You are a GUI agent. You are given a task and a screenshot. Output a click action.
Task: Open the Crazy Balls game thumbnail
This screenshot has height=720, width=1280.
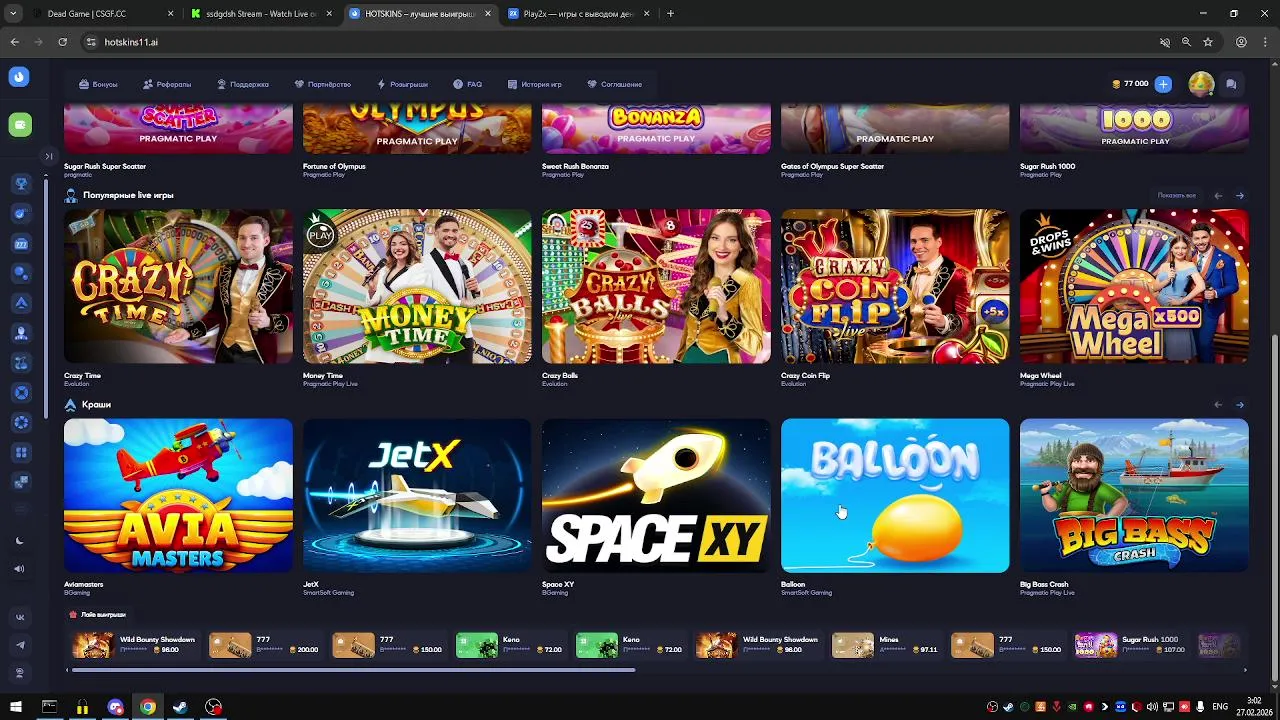(656, 286)
